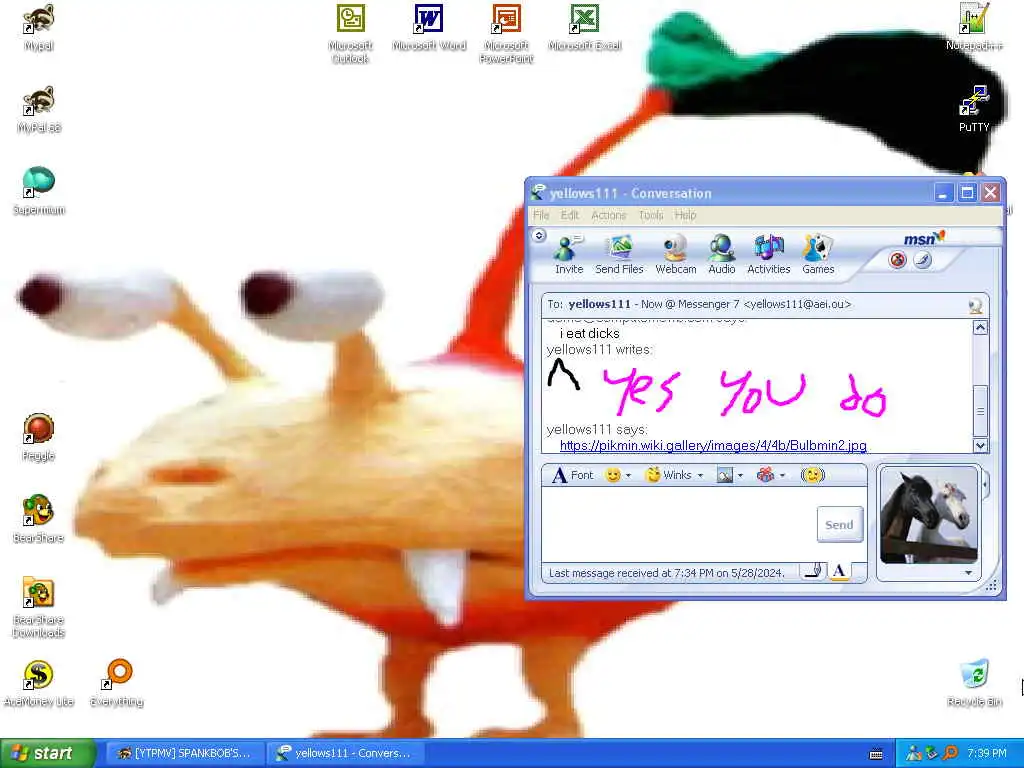Click the taskbar clock showing 7:39 PM
The height and width of the screenshot is (768, 1024).
(987, 754)
